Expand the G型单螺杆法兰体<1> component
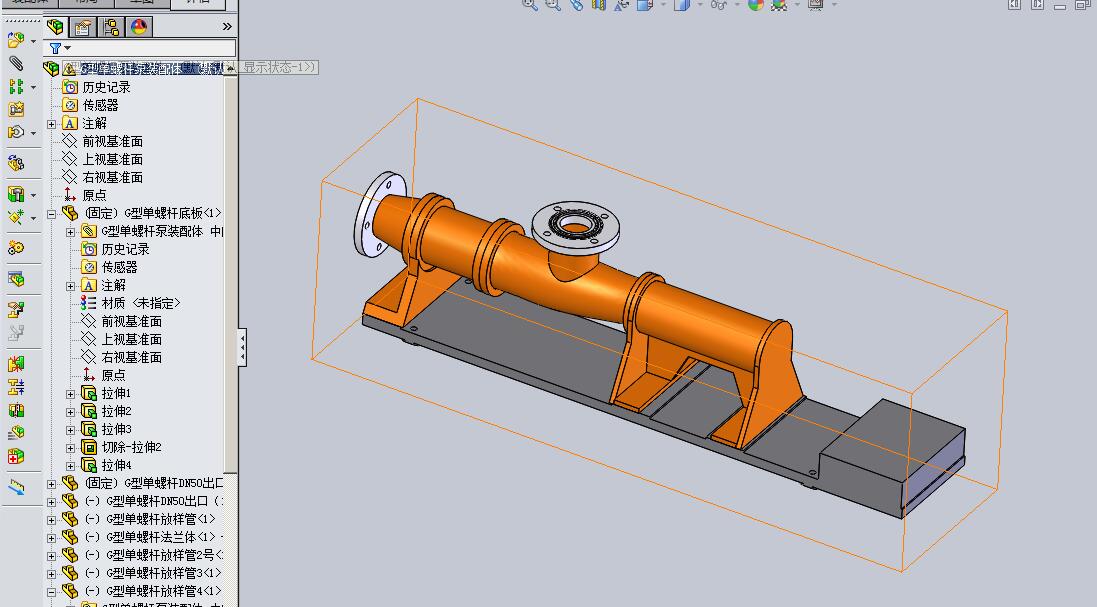The height and width of the screenshot is (607, 1097). pyautogui.click(x=52, y=538)
